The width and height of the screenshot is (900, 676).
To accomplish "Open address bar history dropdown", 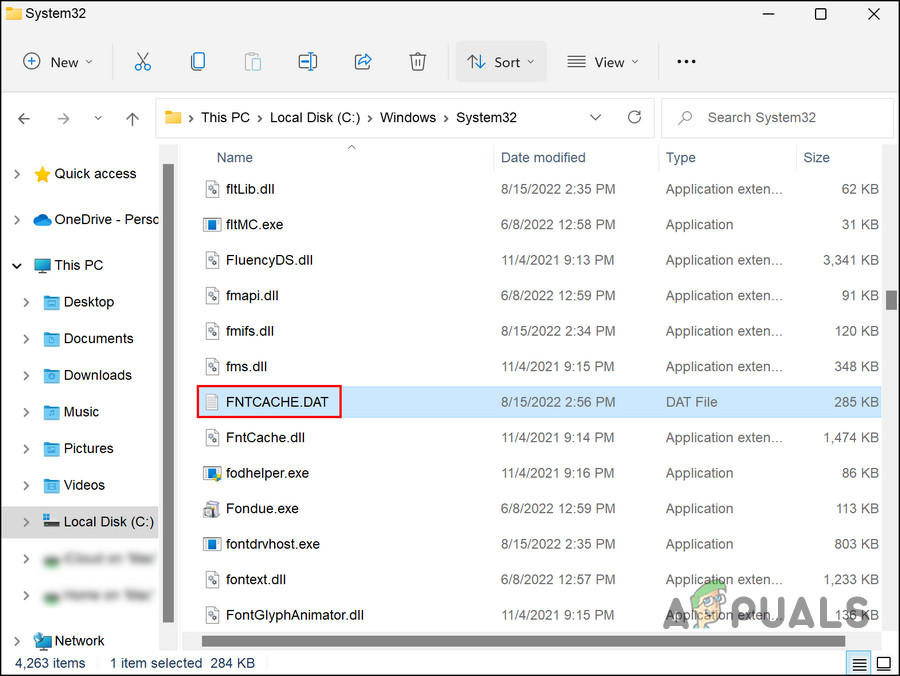I will point(595,118).
